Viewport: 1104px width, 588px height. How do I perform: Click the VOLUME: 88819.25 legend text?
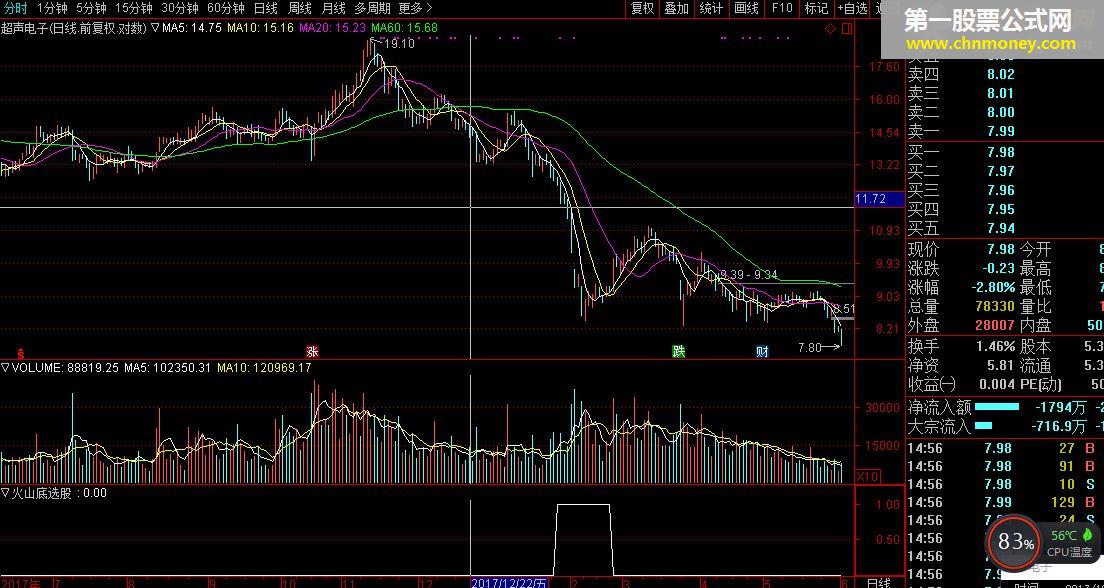point(65,367)
